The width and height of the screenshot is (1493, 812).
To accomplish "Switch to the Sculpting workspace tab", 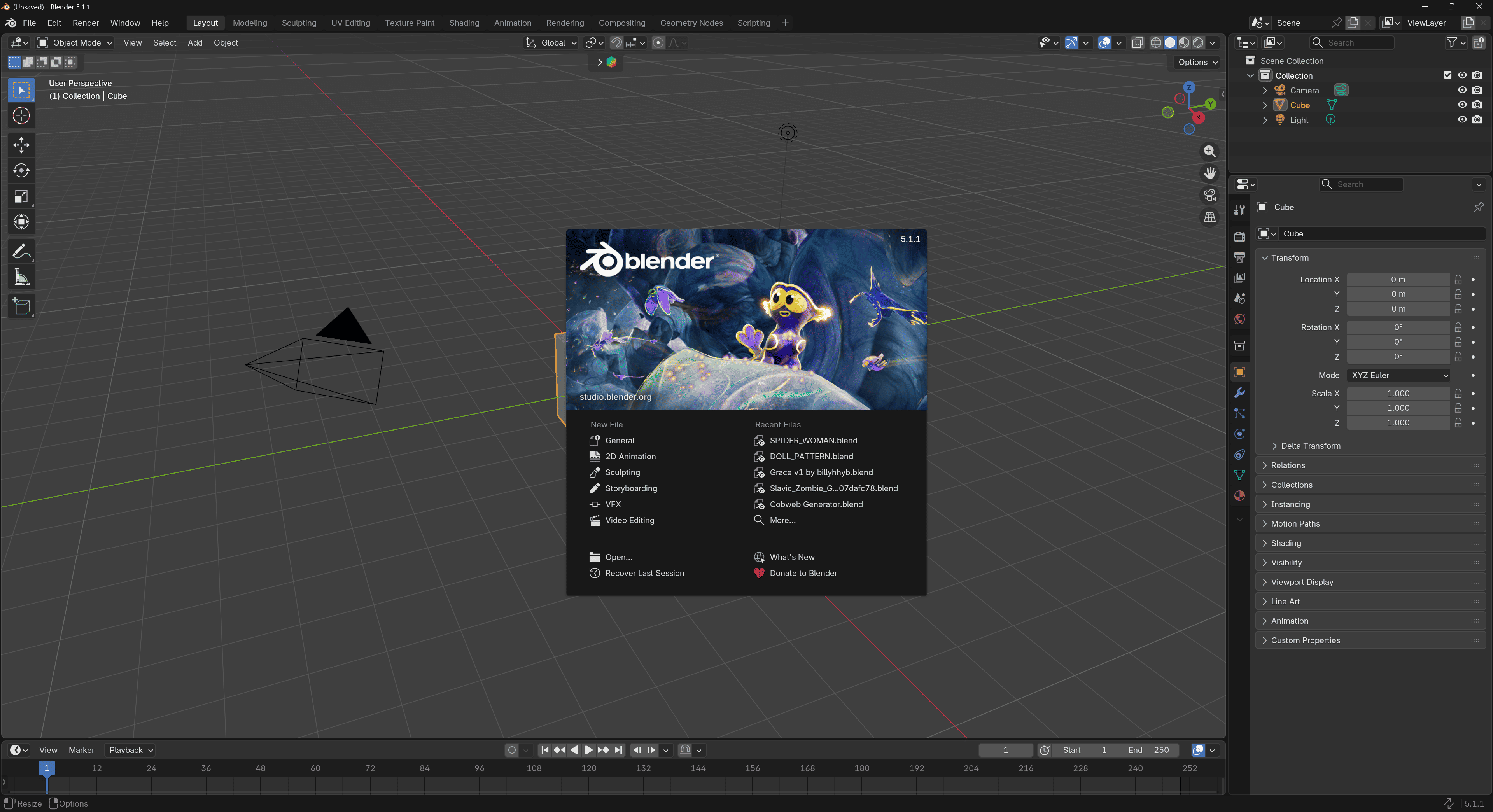I will [x=299, y=23].
